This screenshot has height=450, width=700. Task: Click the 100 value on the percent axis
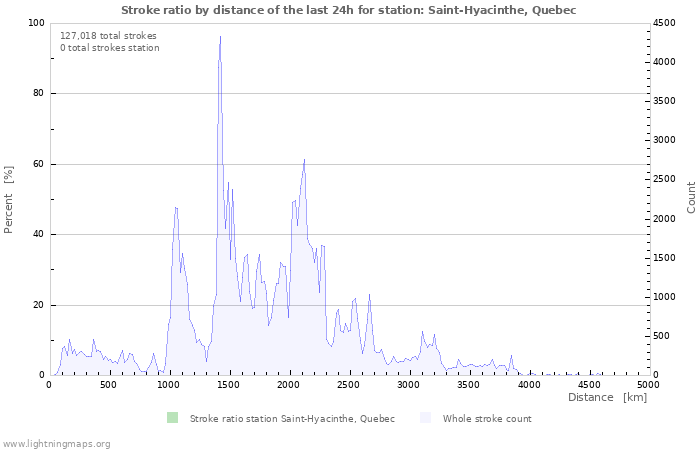pyautogui.click(x=36, y=23)
